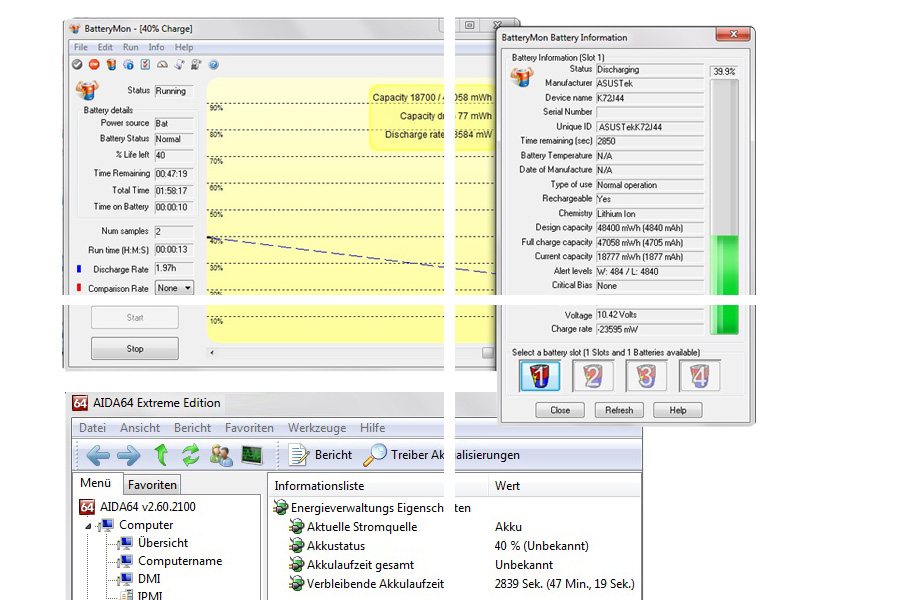The height and width of the screenshot is (600, 900).
Task: Open AIDA64 Ansicht menu
Action: click(140, 428)
